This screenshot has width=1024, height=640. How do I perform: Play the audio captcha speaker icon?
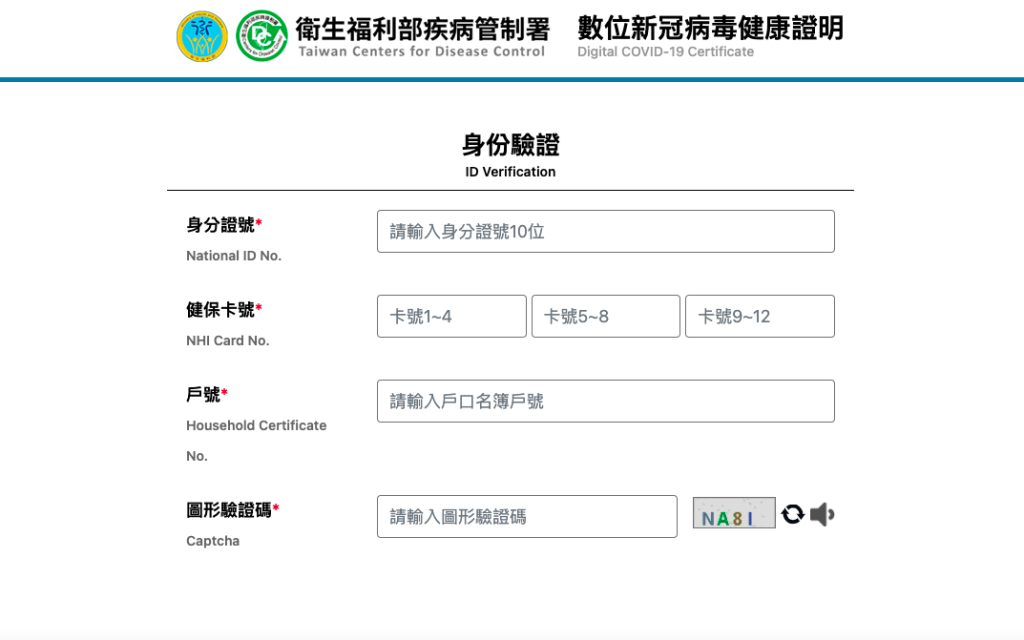(x=822, y=514)
